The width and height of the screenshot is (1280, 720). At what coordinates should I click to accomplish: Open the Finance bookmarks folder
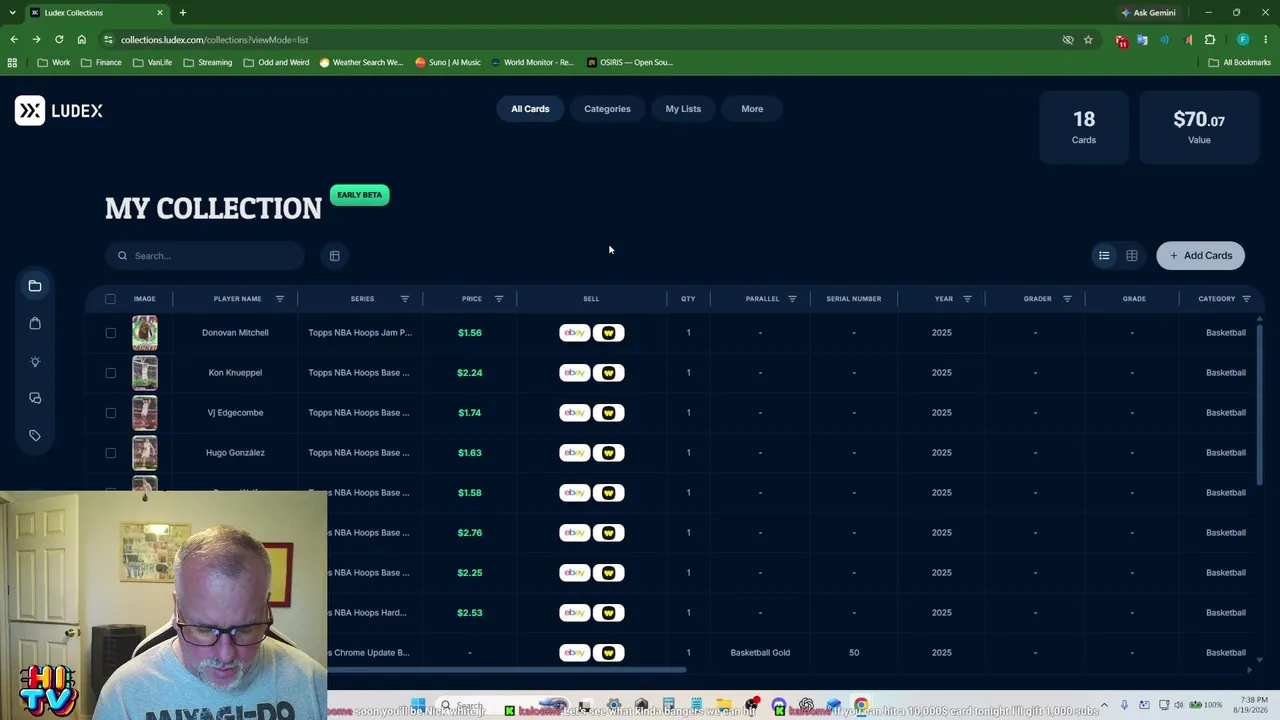[102, 62]
